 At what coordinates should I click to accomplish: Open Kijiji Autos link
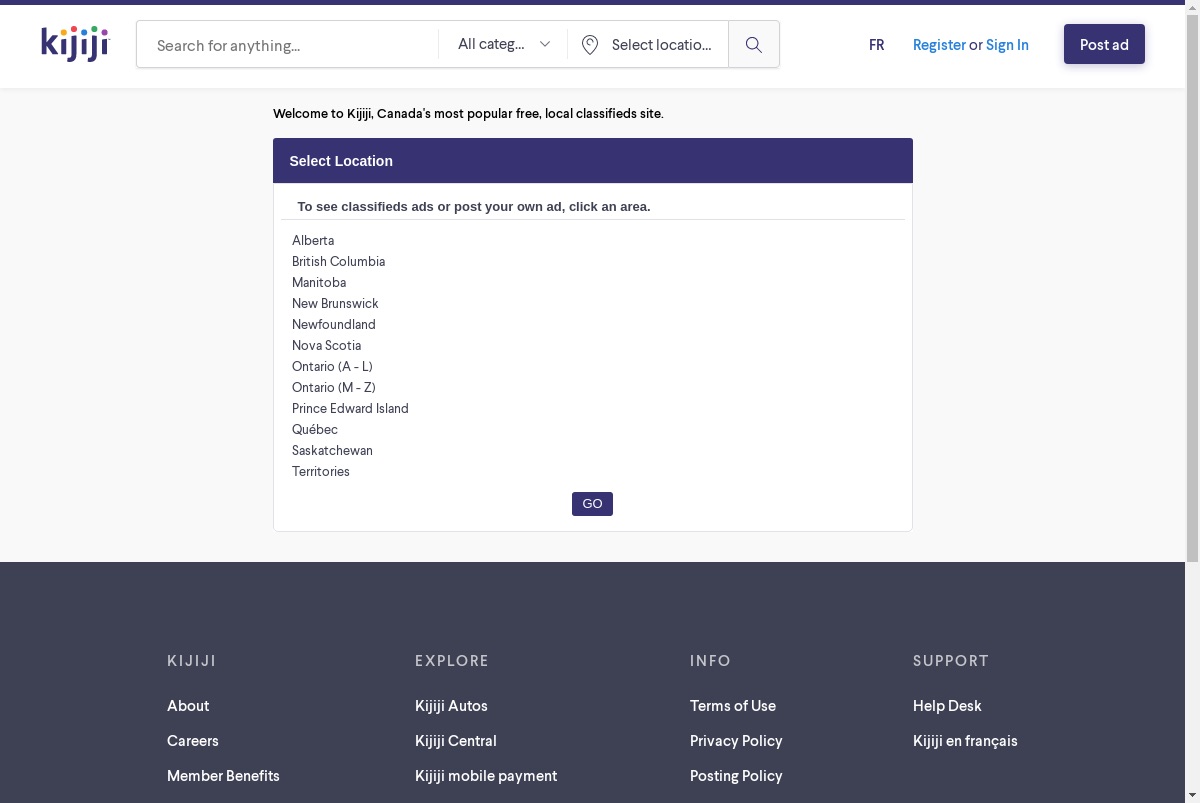click(x=451, y=706)
